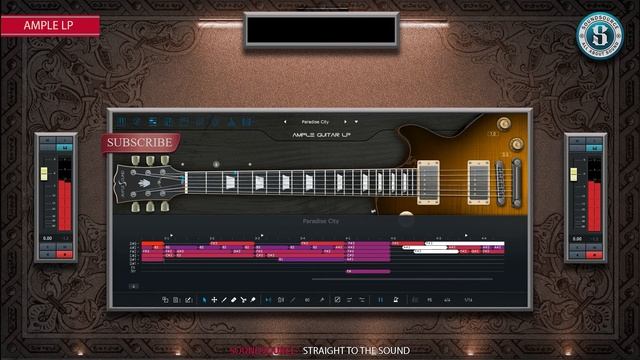Image resolution: width=640 pixels, height=360 pixels.
Task: Select the pointer tool in Riffer toolbar
Action: [x=204, y=300]
